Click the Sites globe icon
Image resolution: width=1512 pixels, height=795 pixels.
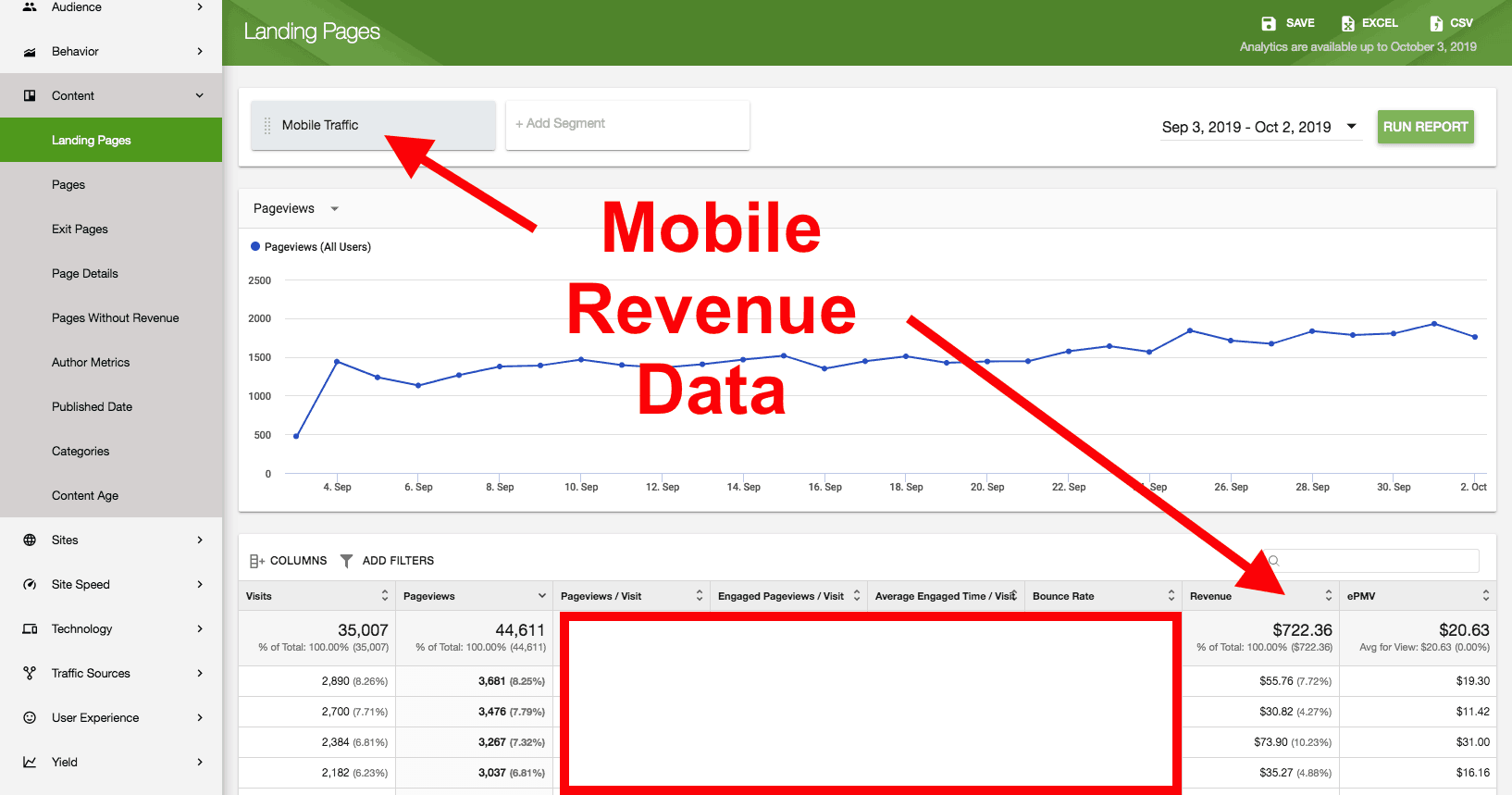click(x=30, y=540)
